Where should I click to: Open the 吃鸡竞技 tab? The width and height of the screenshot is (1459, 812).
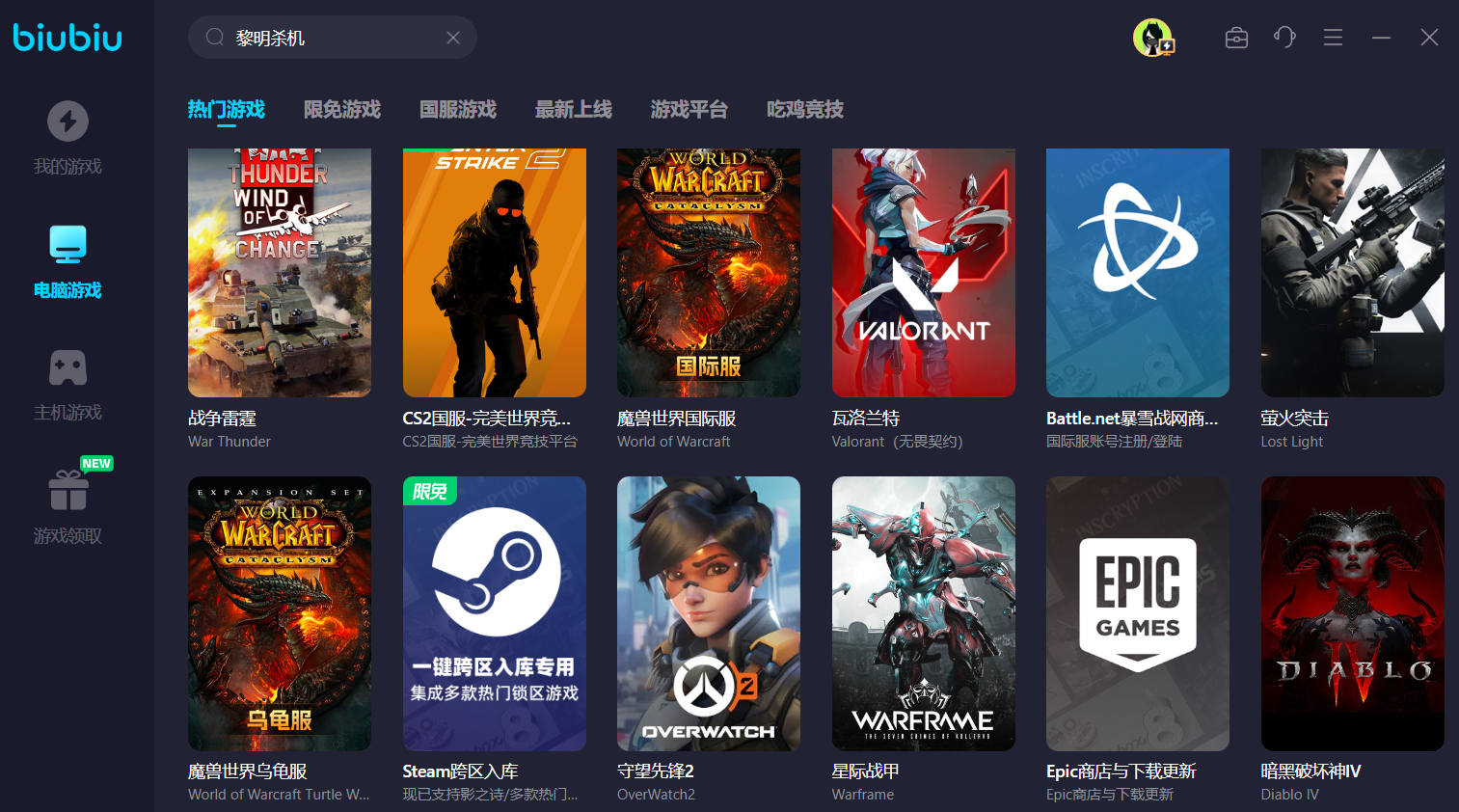pyautogui.click(x=805, y=110)
